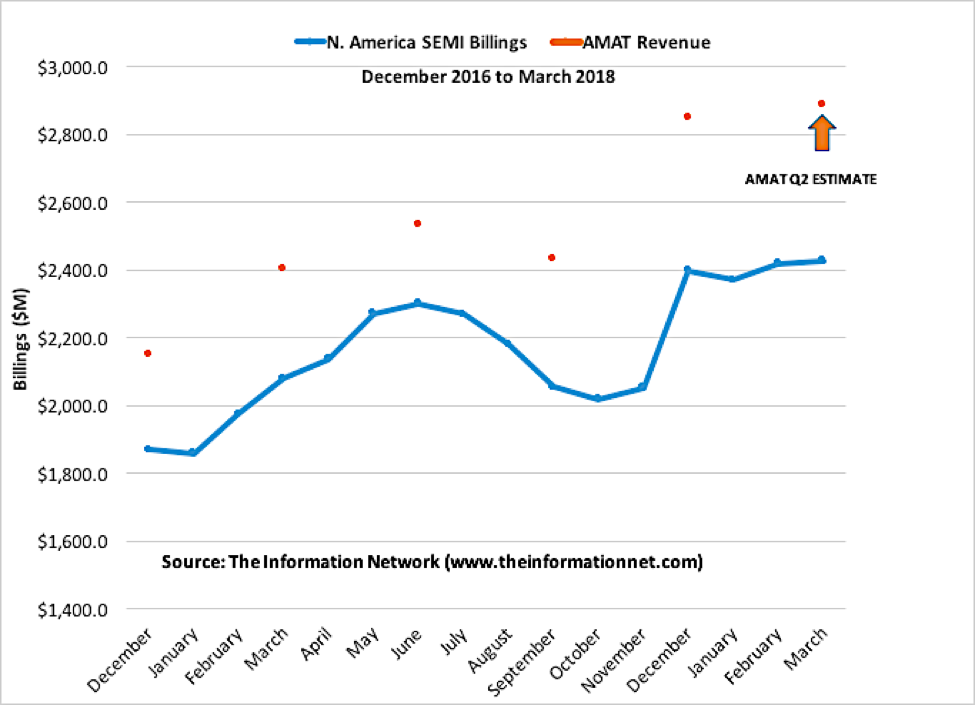Click the chart title December 2016 to March 2018
The width and height of the screenshot is (975, 705).
tap(488, 77)
